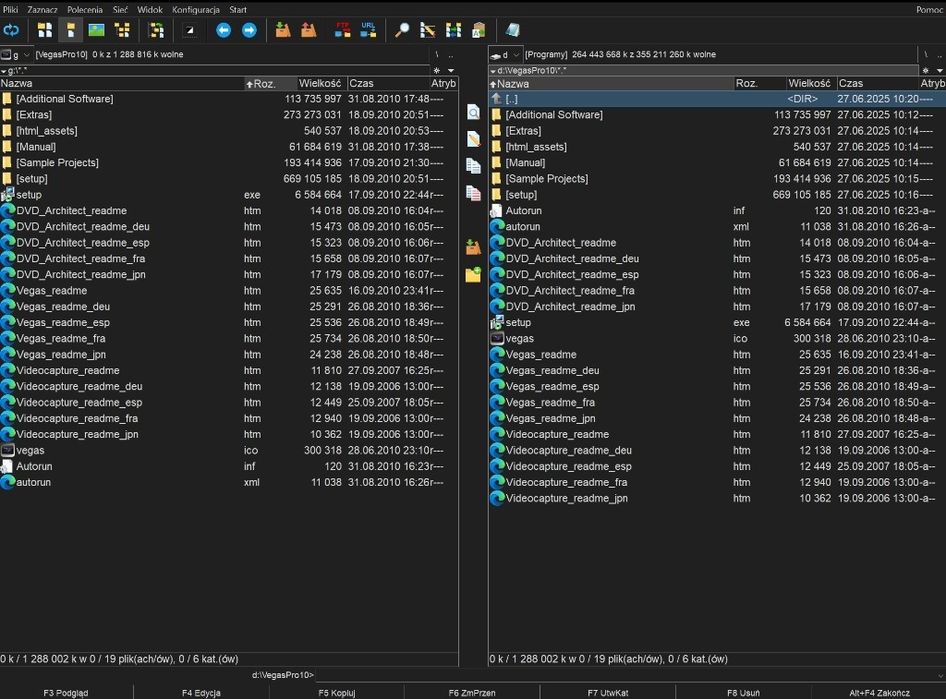Click the branch view toolbar icon
Viewport: 946px width, 699px height.
pos(156,30)
